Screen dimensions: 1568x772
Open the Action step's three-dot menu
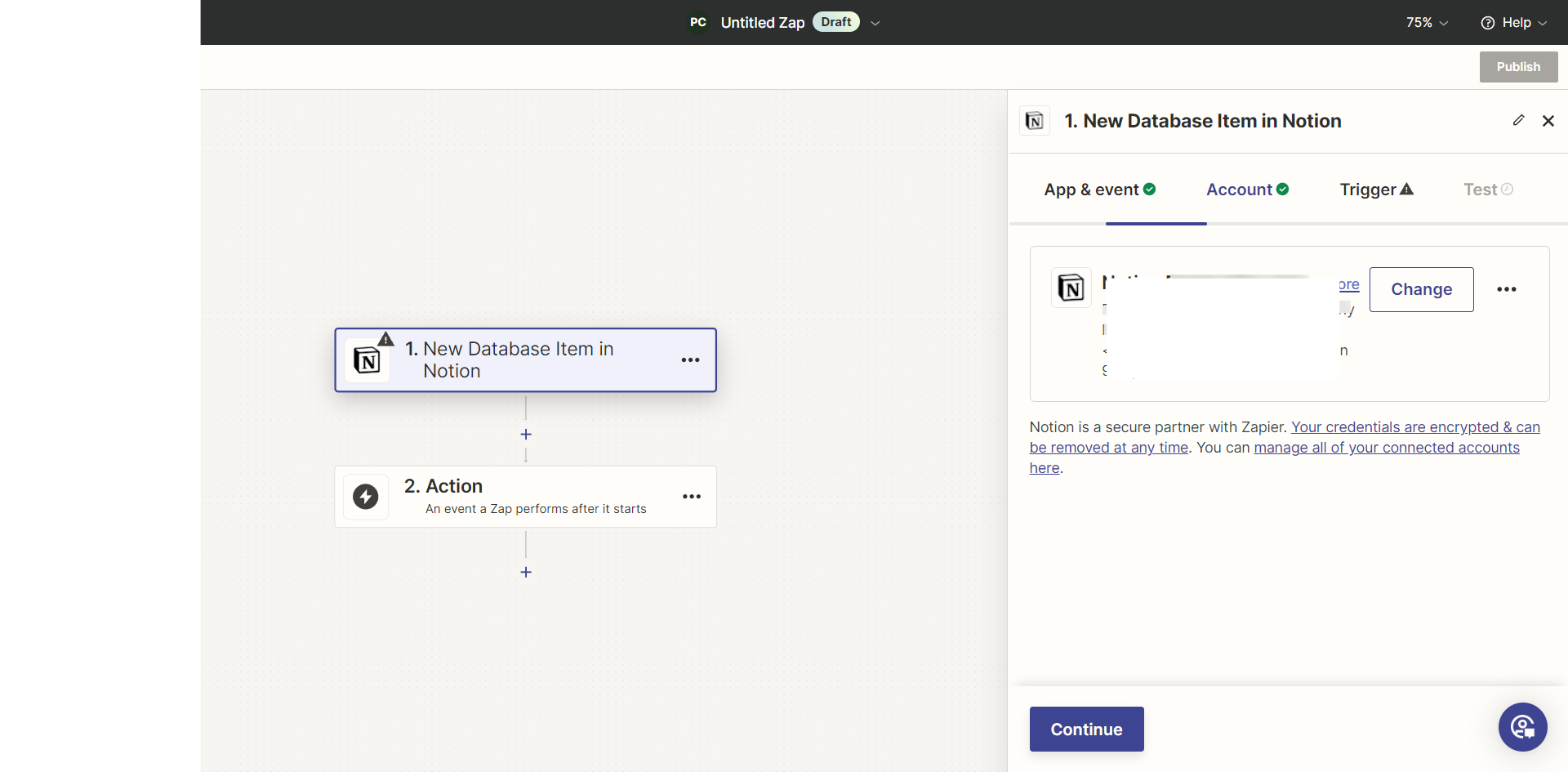click(692, 497)
